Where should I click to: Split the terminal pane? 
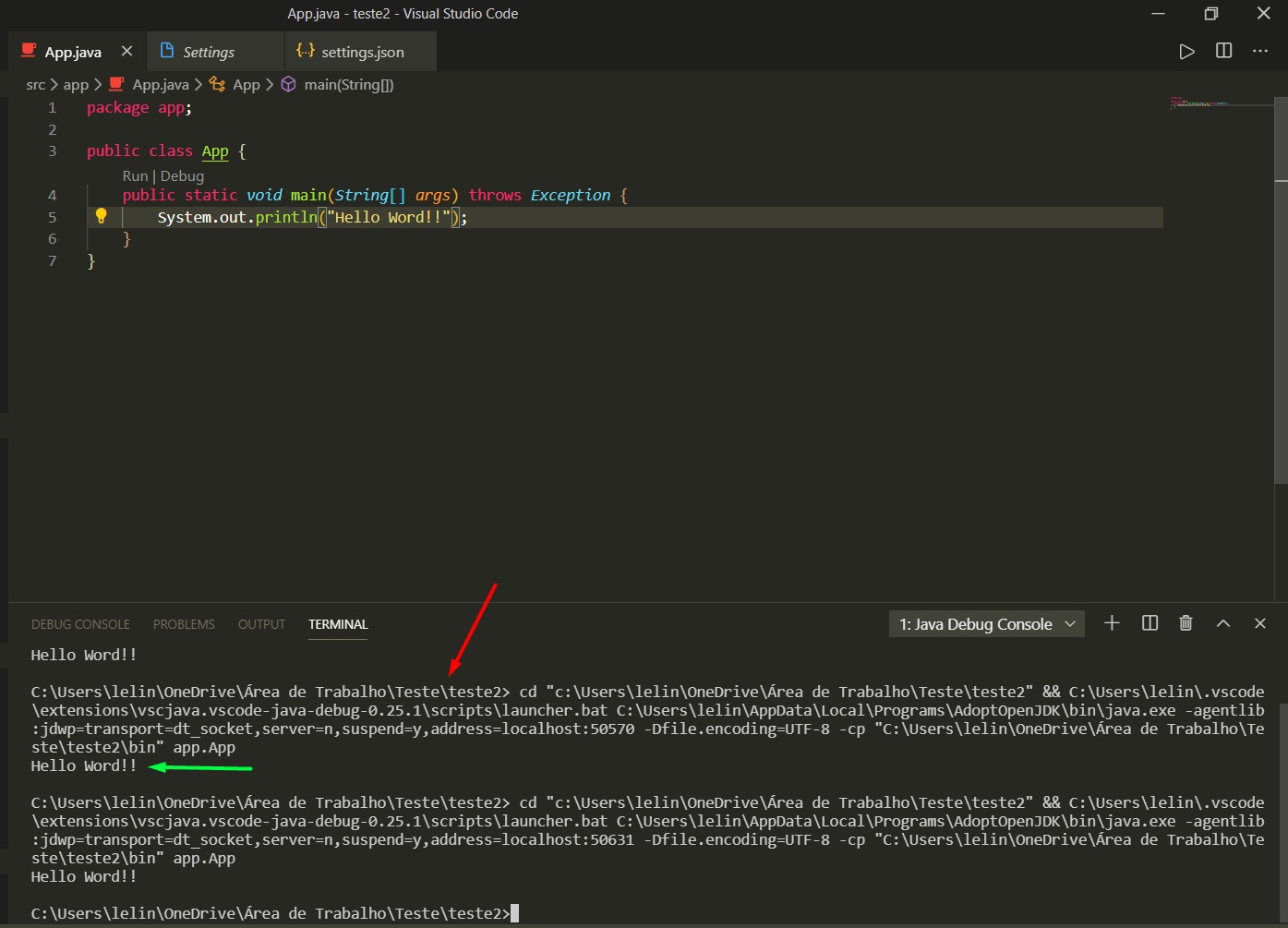click(x=1150, y=623)
